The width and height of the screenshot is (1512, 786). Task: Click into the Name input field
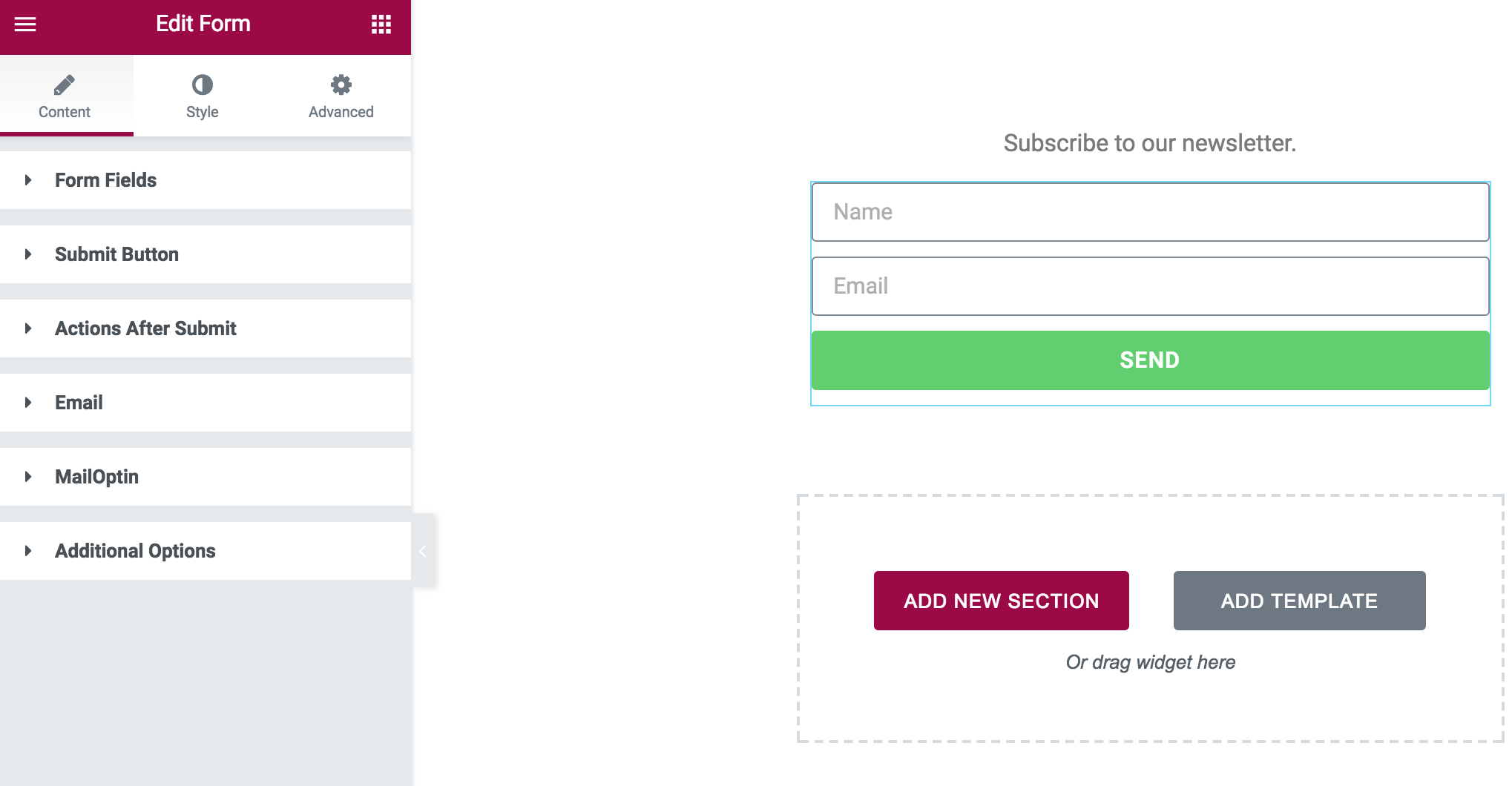tap(1150, 212)
